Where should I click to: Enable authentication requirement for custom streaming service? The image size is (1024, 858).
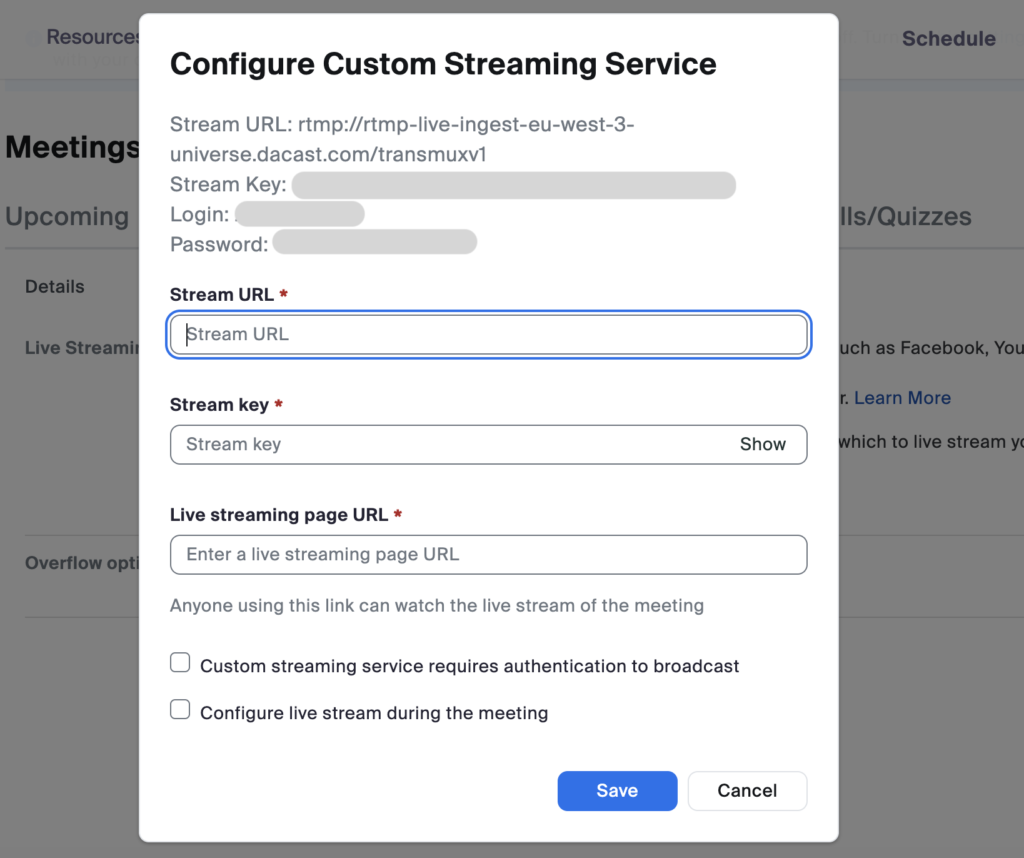[x=180, y=662]
